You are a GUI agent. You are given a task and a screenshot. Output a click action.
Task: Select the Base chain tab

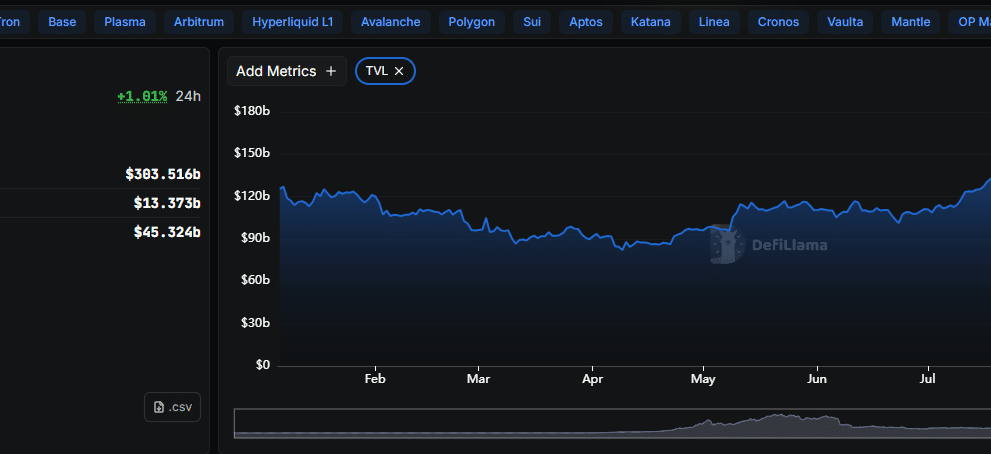tap(62, 21)
